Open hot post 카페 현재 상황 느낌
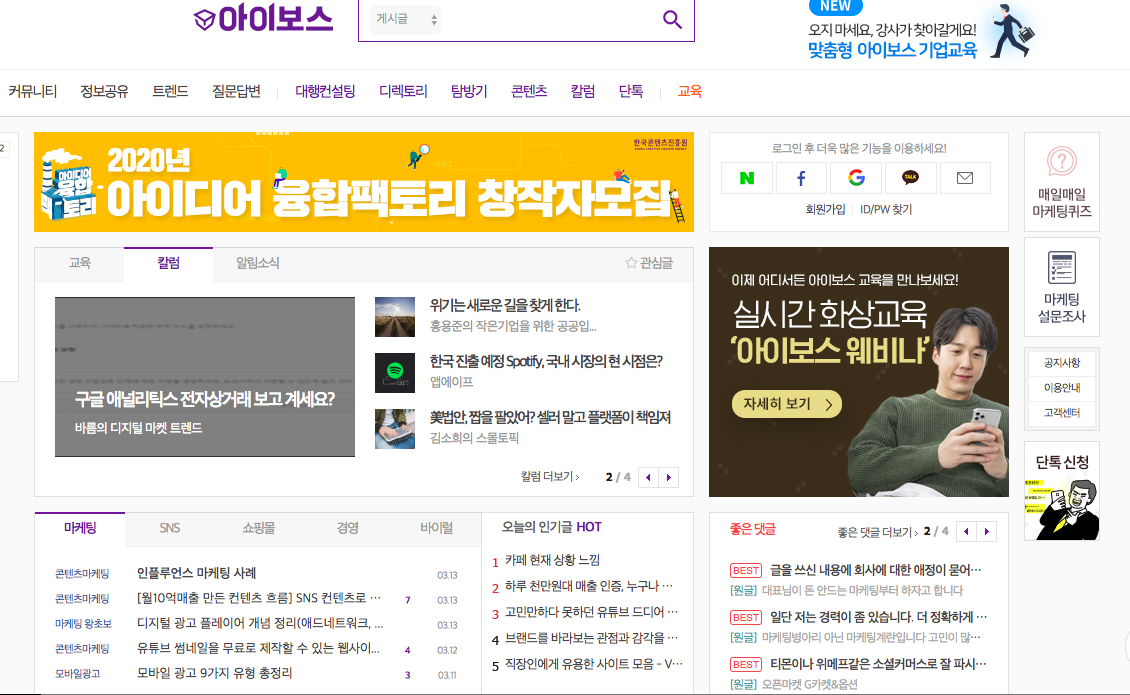 552,560
